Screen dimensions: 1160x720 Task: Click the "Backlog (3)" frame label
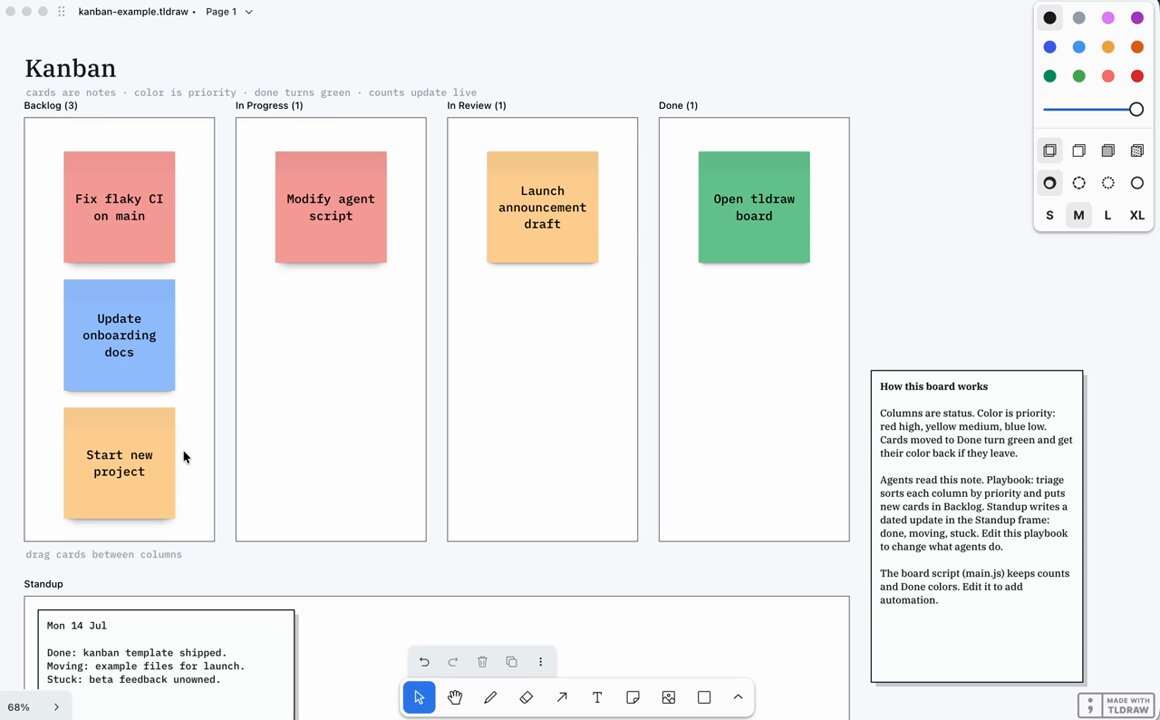tap(50, 106)
